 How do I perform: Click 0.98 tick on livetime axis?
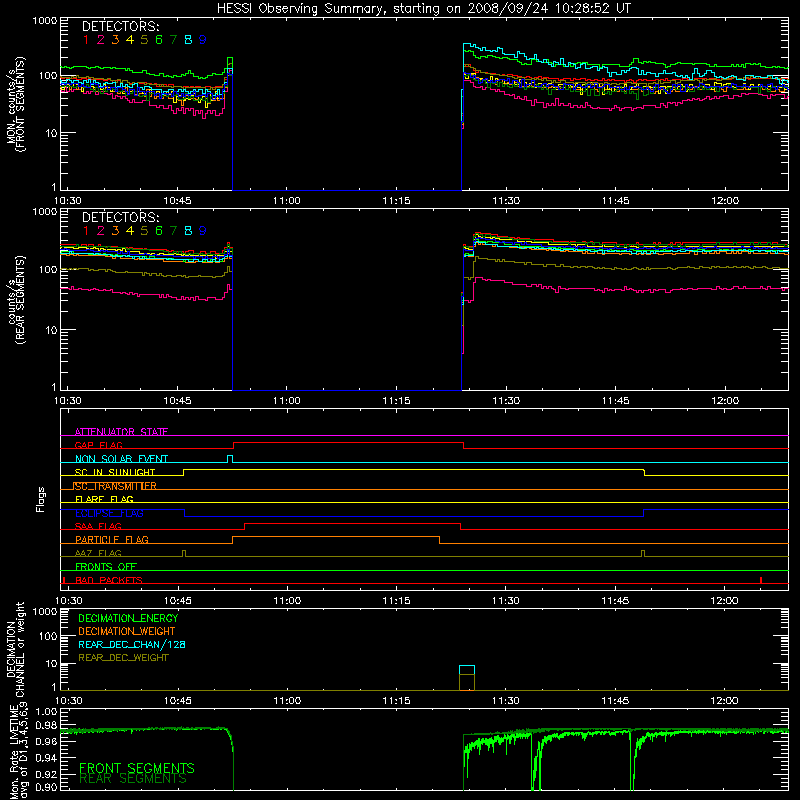coord(46,726)
